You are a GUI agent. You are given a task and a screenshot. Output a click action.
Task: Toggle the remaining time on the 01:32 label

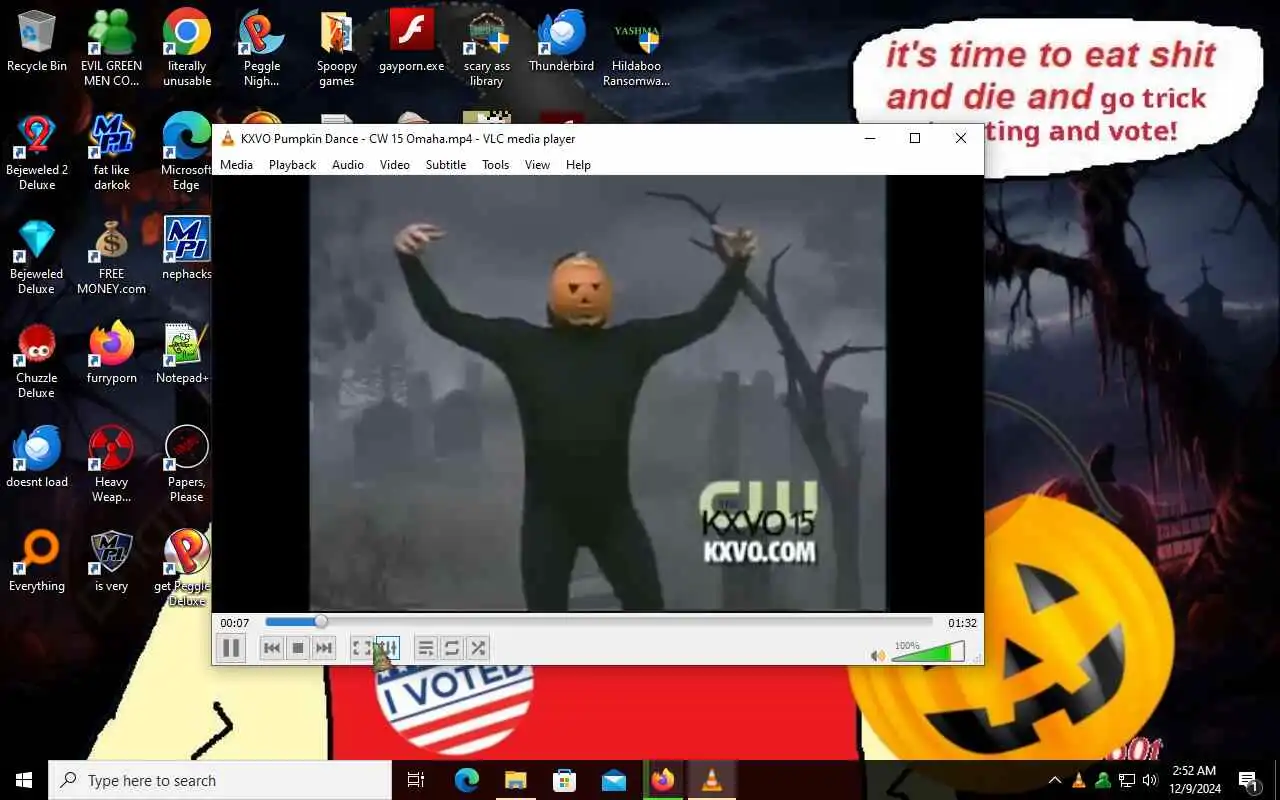point(962,623)
